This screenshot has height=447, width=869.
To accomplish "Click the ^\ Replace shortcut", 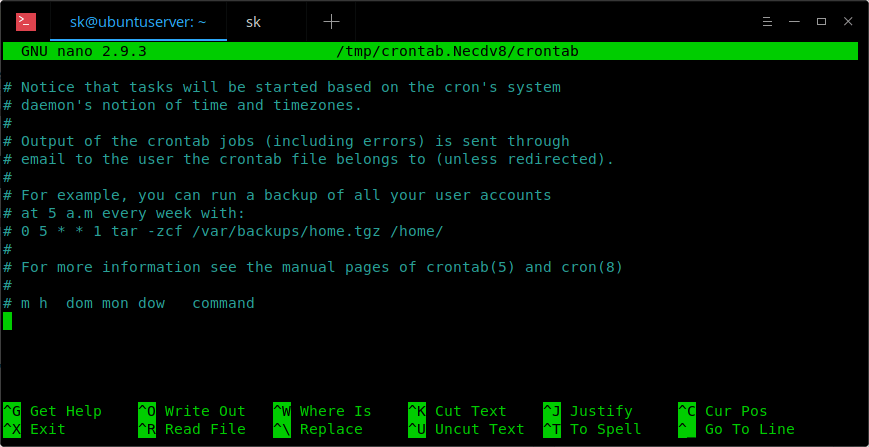I will (x=318, y=429).
